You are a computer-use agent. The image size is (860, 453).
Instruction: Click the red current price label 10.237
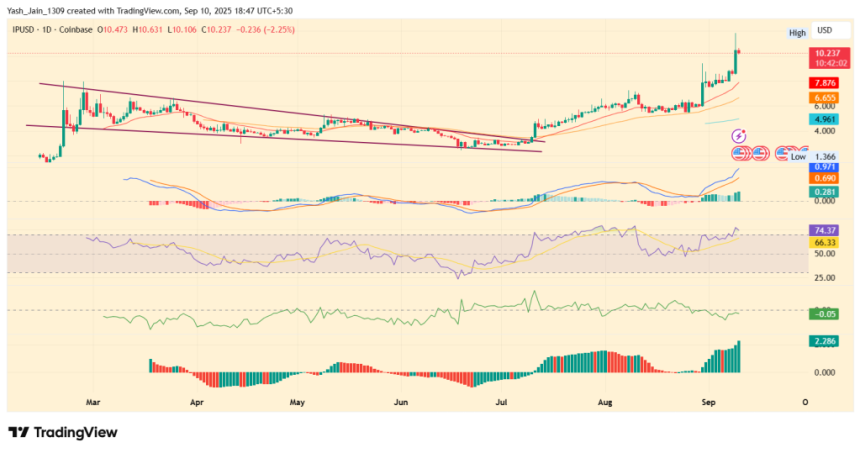coord(826,53)
